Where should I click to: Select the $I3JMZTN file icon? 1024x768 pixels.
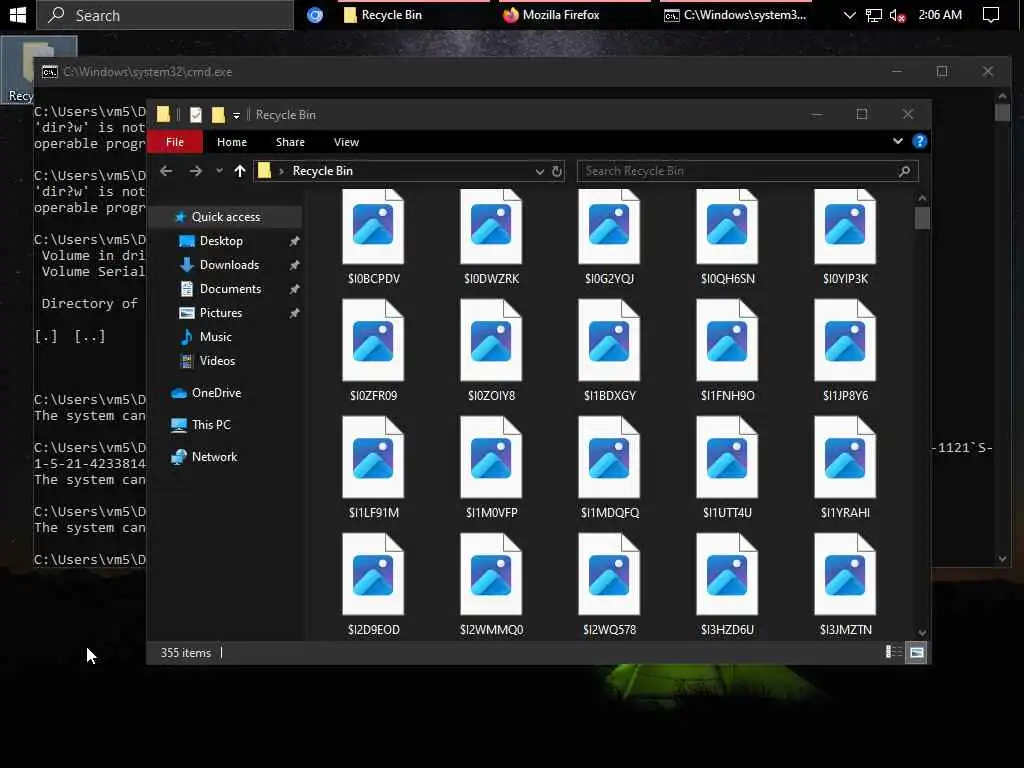(x=845, y=574)
